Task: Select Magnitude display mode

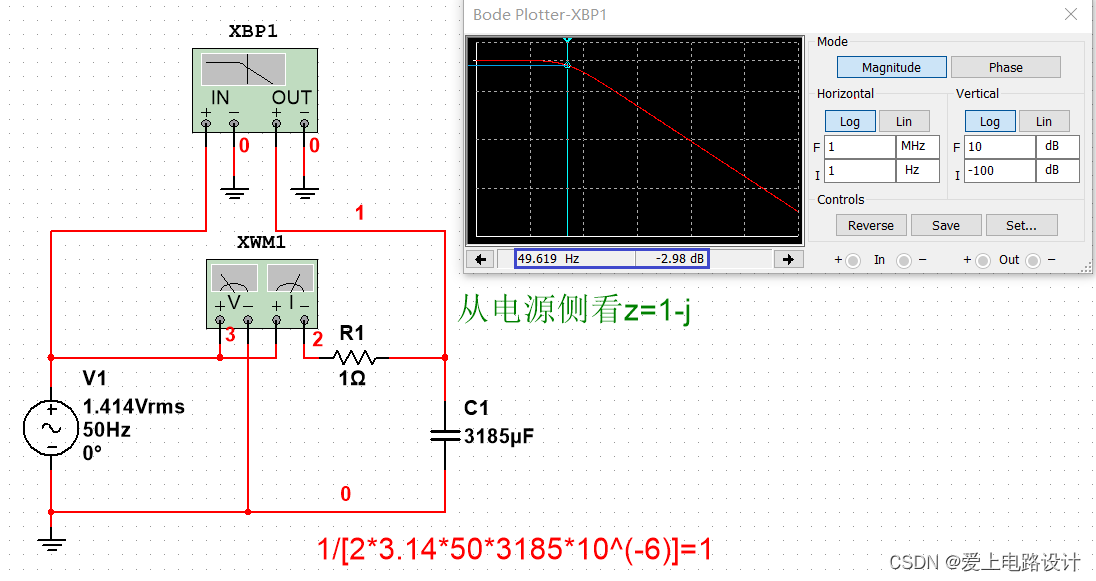Action: 891,66
